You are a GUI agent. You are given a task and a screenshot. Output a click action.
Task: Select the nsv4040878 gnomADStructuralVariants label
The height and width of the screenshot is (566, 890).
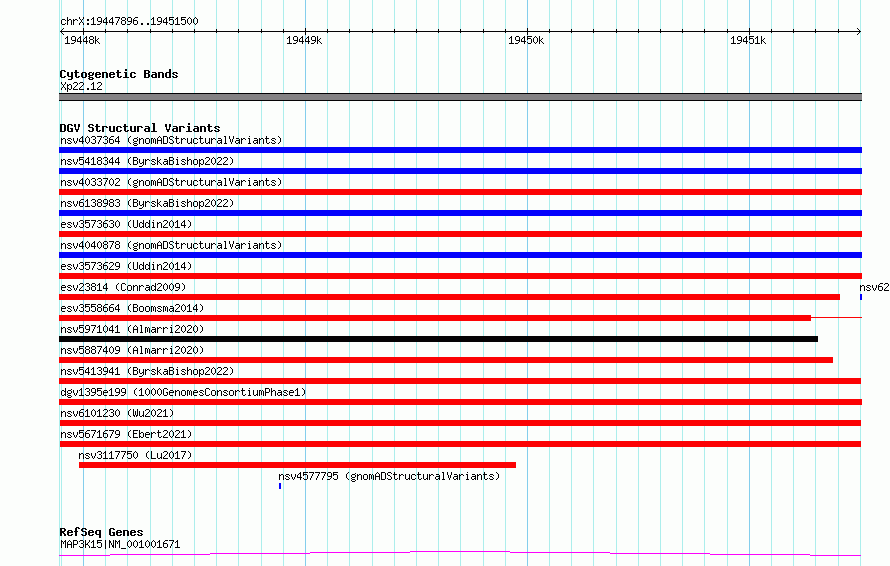pos(171,245)
